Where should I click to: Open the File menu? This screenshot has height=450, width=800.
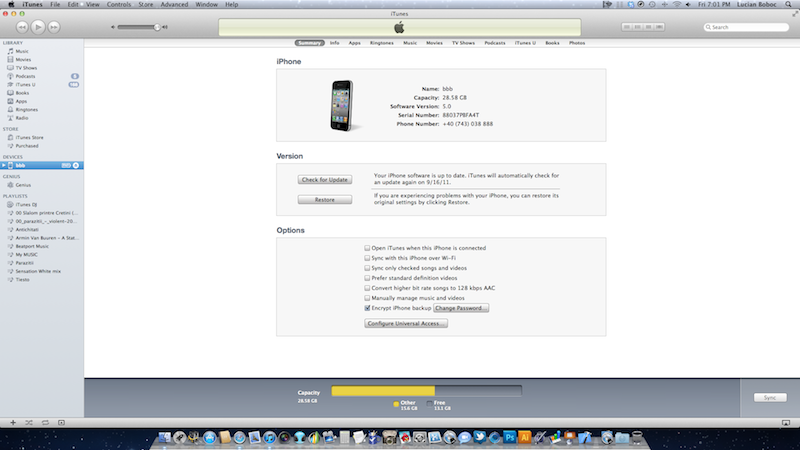[x=55, y=4]
